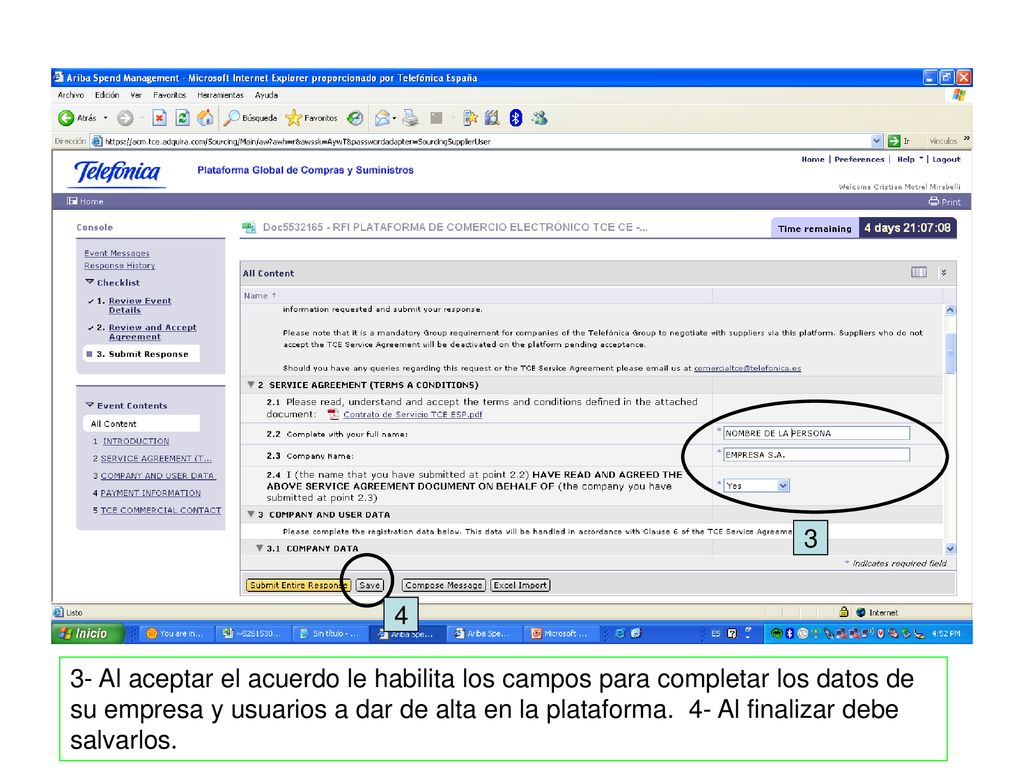Click the Internet zone globe icon
The height and width of the screenshot is (768, 1024).
point(861,613)
